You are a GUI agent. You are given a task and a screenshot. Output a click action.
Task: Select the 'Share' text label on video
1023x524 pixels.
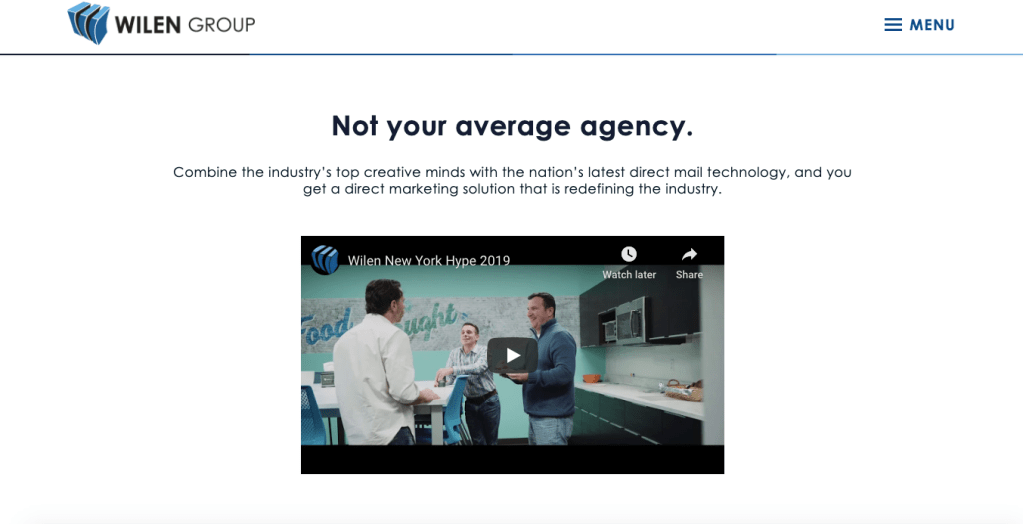pos(689,275)
